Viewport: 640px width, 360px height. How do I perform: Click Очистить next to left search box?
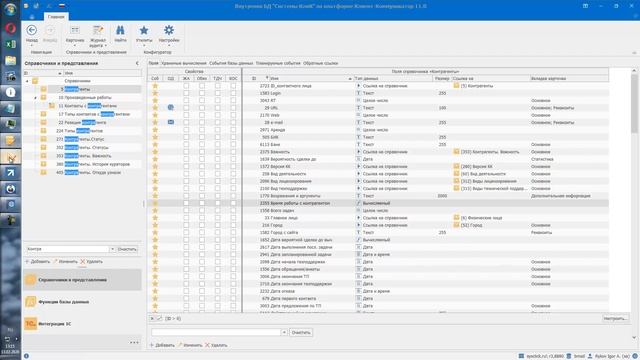point(127,249)
